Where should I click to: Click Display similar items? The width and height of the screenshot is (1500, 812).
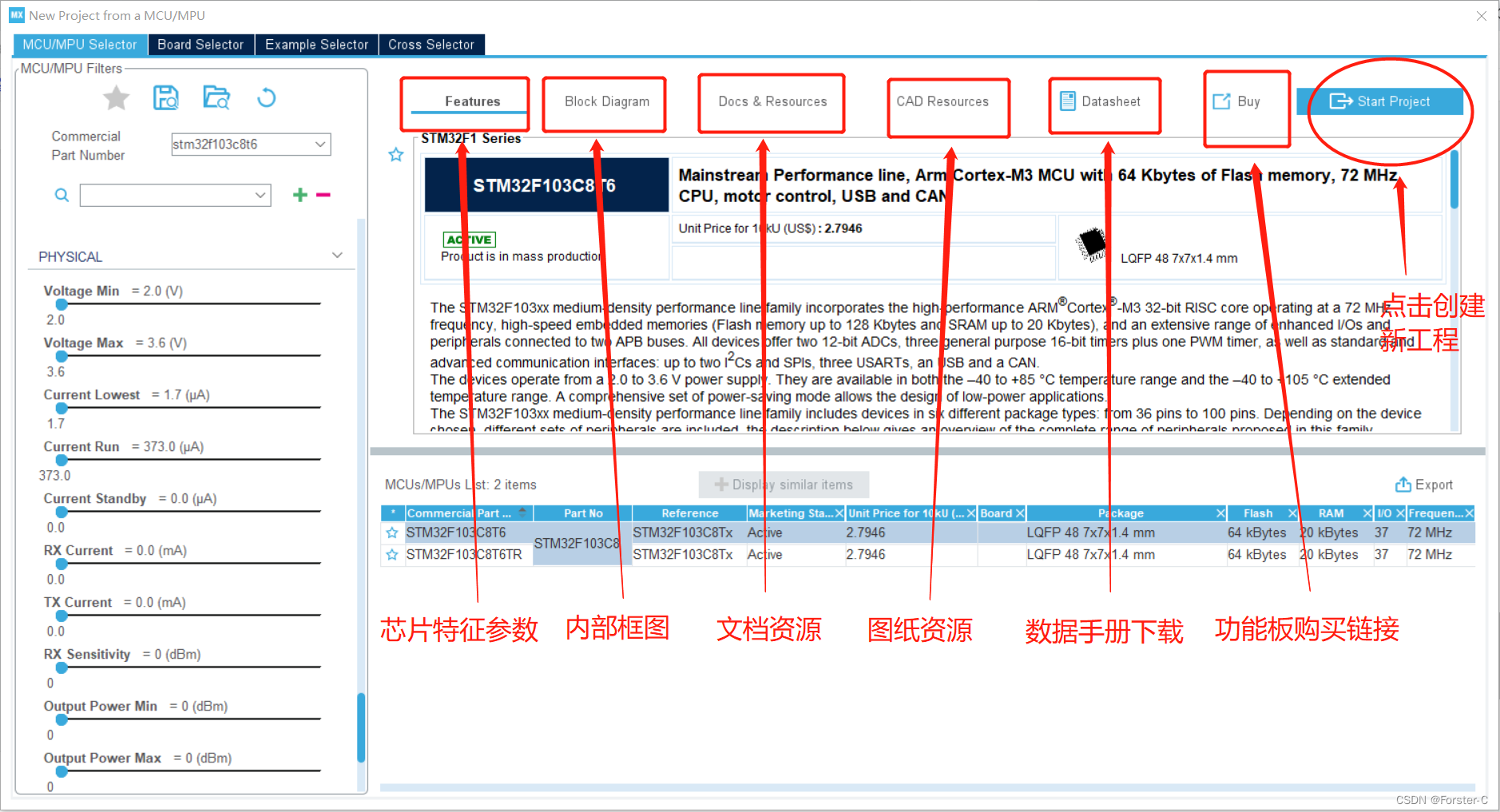[x=784, y=485]
